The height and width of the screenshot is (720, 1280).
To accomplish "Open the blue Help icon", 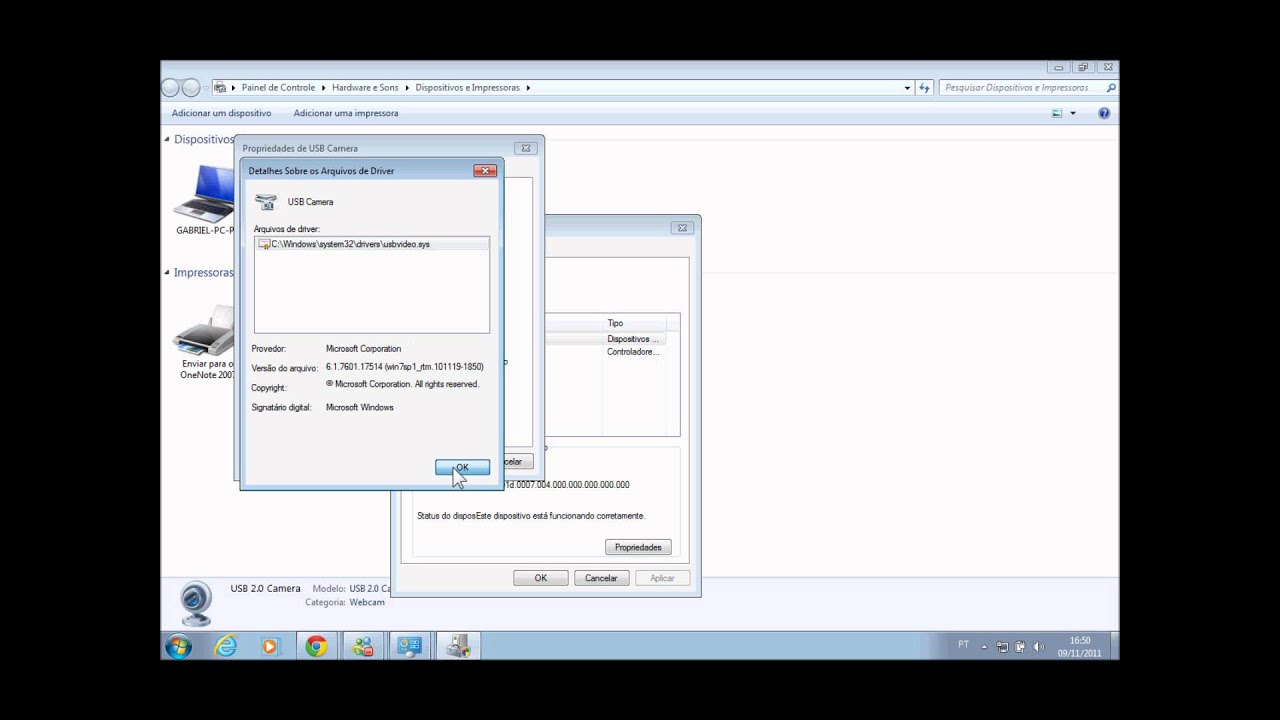I will pos(1104,113).
